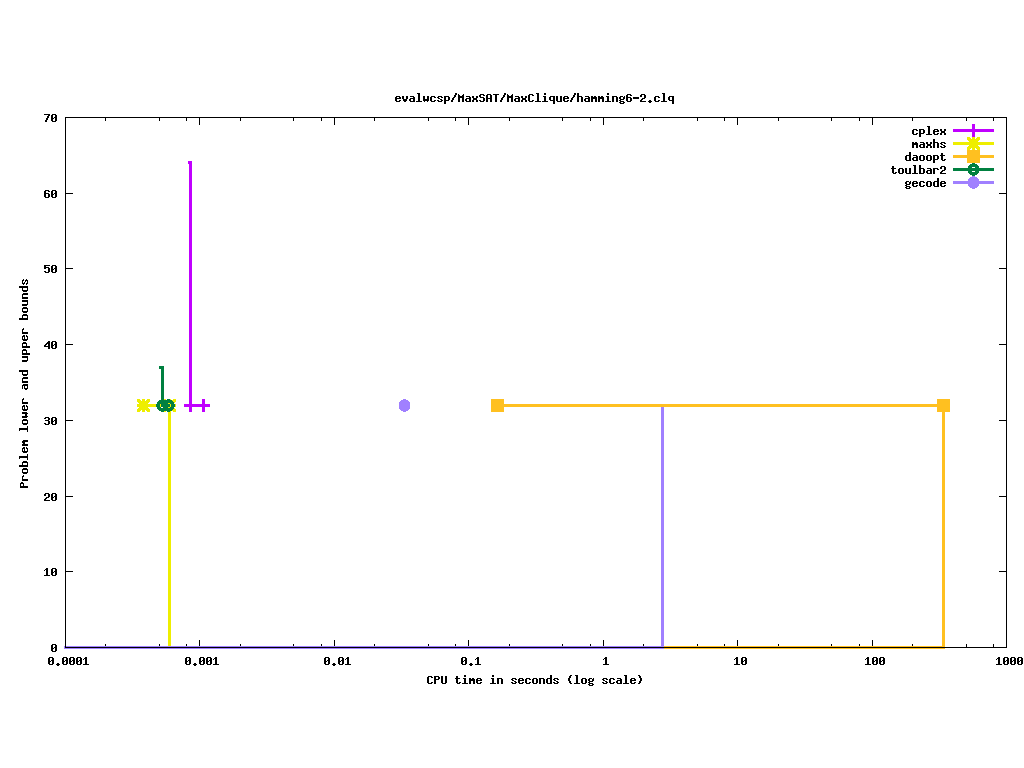This screenshot has height=768, width=1024.
Task: Select the leftmost orange daoopt square data point
Action: [x=497, y=405]
